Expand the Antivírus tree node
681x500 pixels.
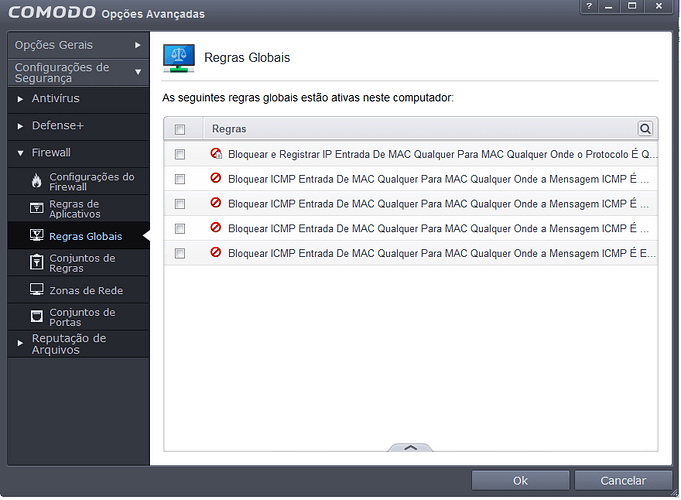click(x=20, y=99)
